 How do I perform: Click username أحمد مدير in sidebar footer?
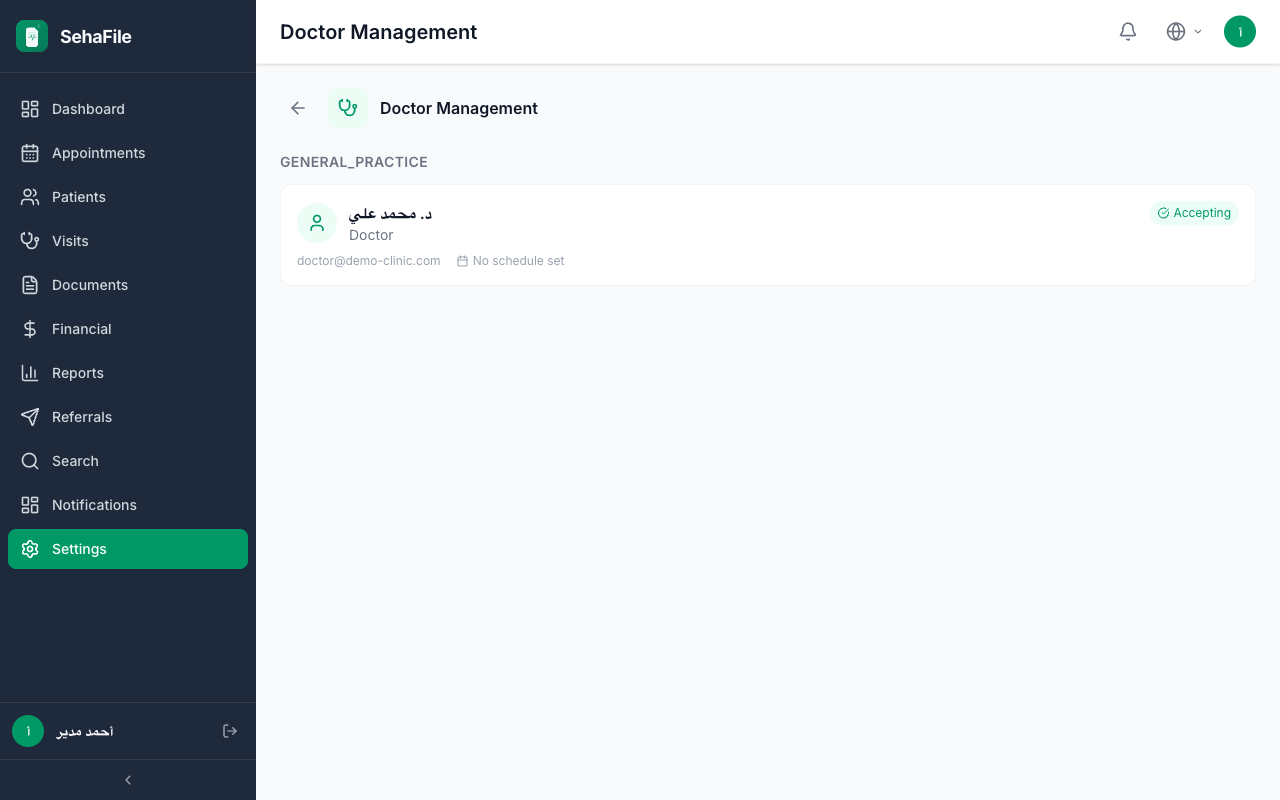(x=85, y=732)
